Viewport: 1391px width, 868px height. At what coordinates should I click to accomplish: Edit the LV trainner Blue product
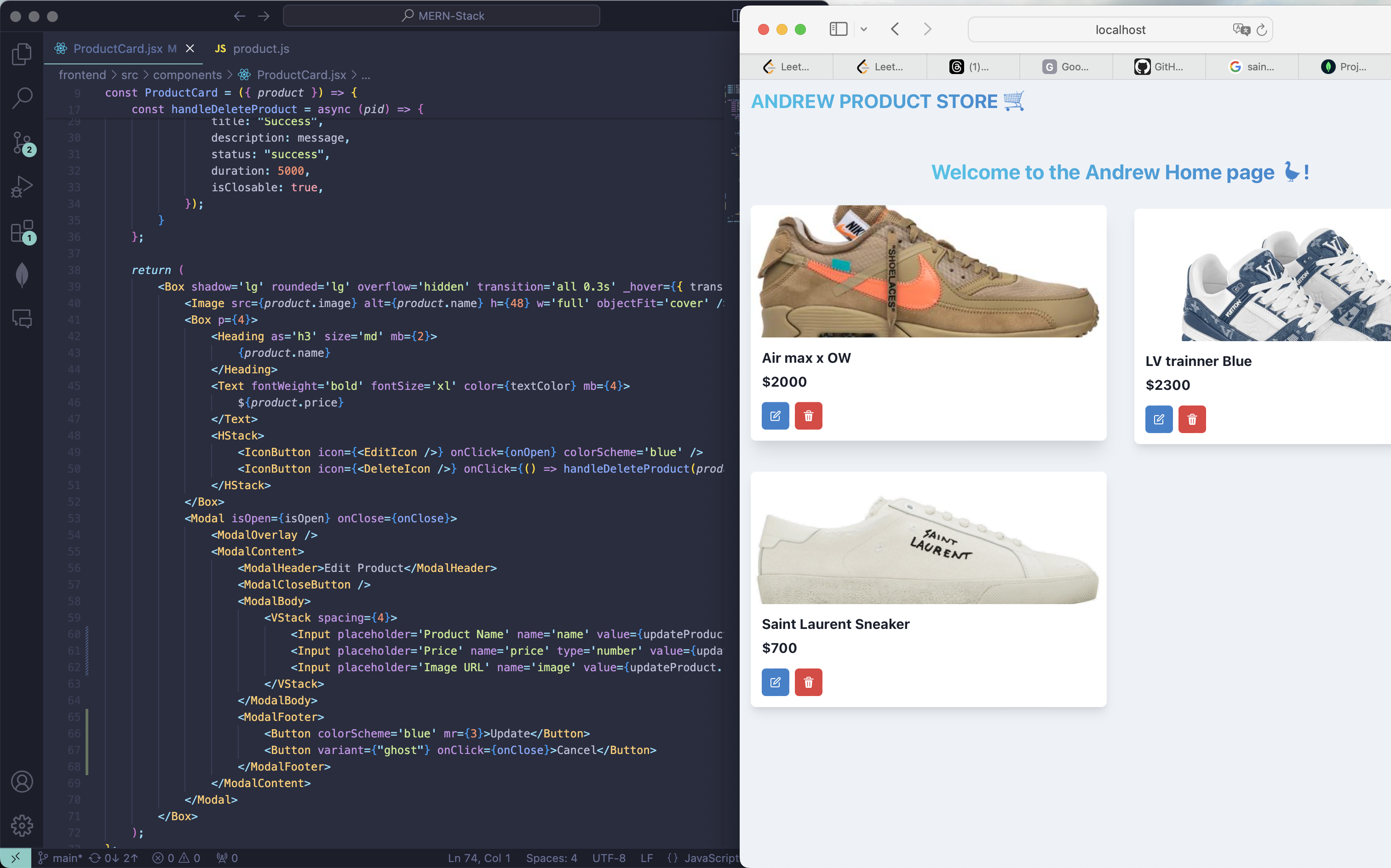point(1159,419)
